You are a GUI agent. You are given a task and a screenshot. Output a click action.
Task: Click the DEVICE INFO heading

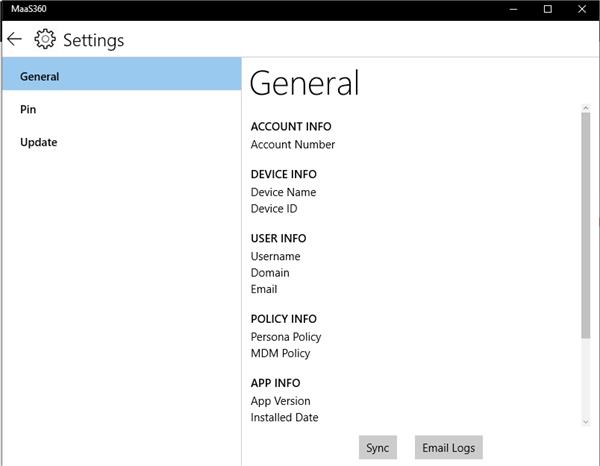click(x=284, y=174)
